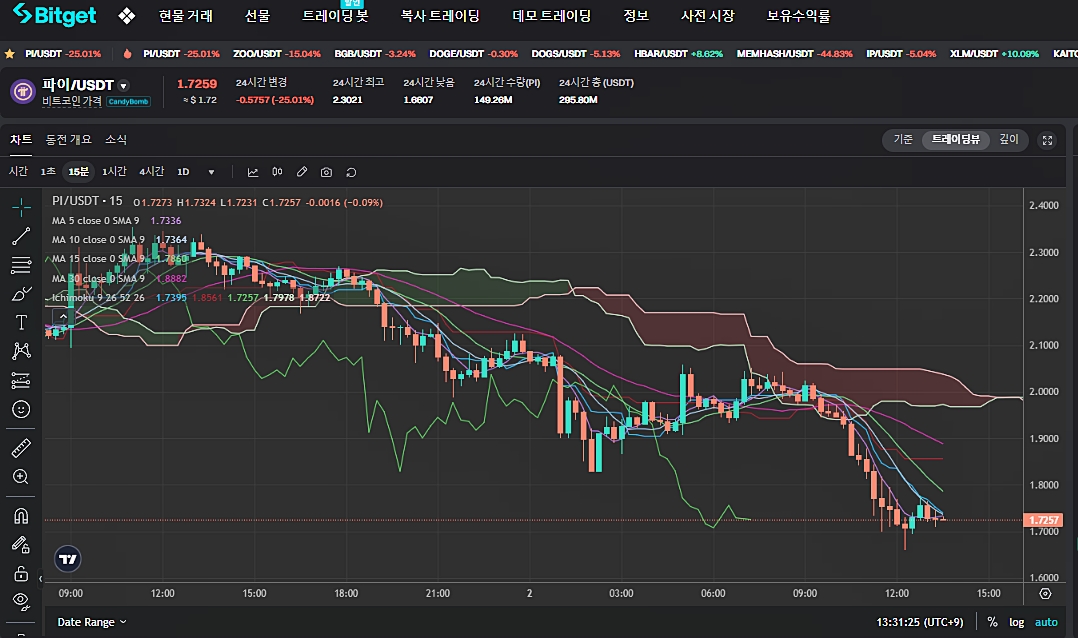Collapse the indicator legend arrow
The width and height of the screenshot is (1078, 638).
[63, 316]
